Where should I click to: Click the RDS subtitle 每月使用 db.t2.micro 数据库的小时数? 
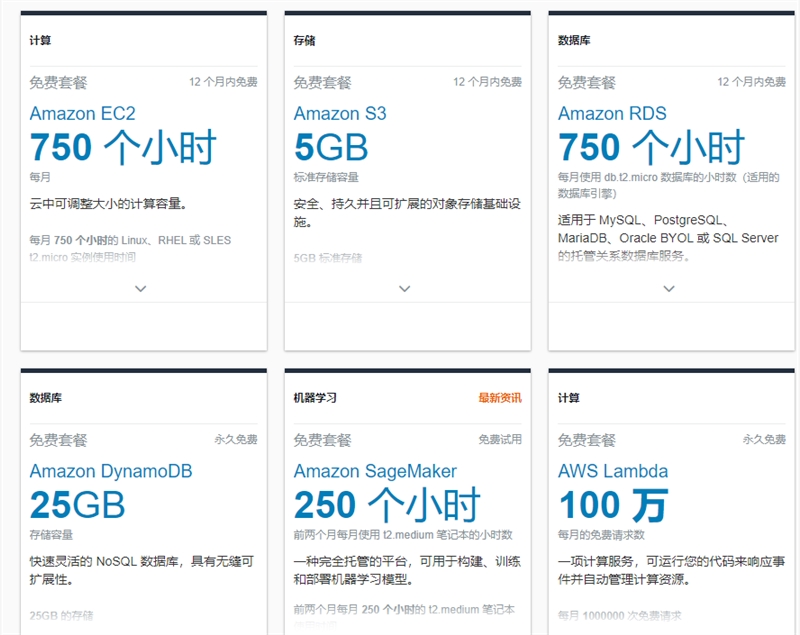(669, 185)
